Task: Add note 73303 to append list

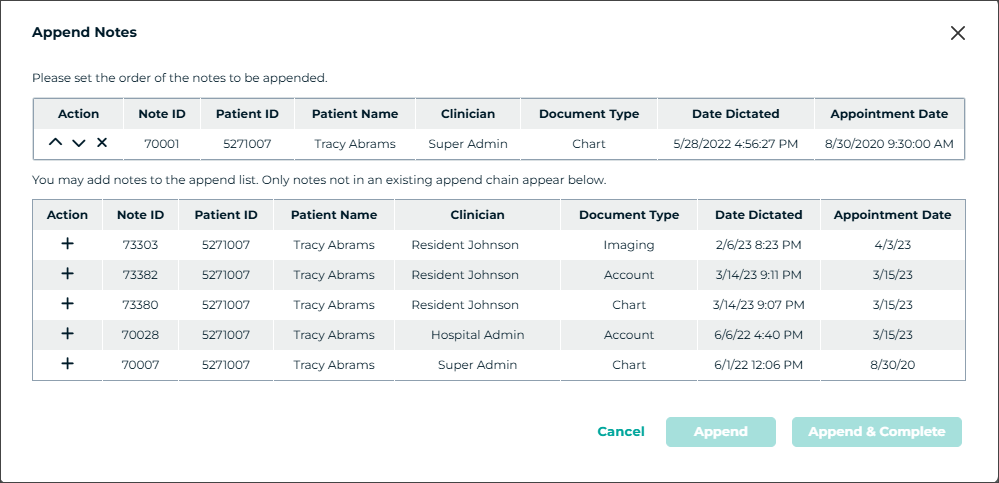Action: [x=68, y=244]
